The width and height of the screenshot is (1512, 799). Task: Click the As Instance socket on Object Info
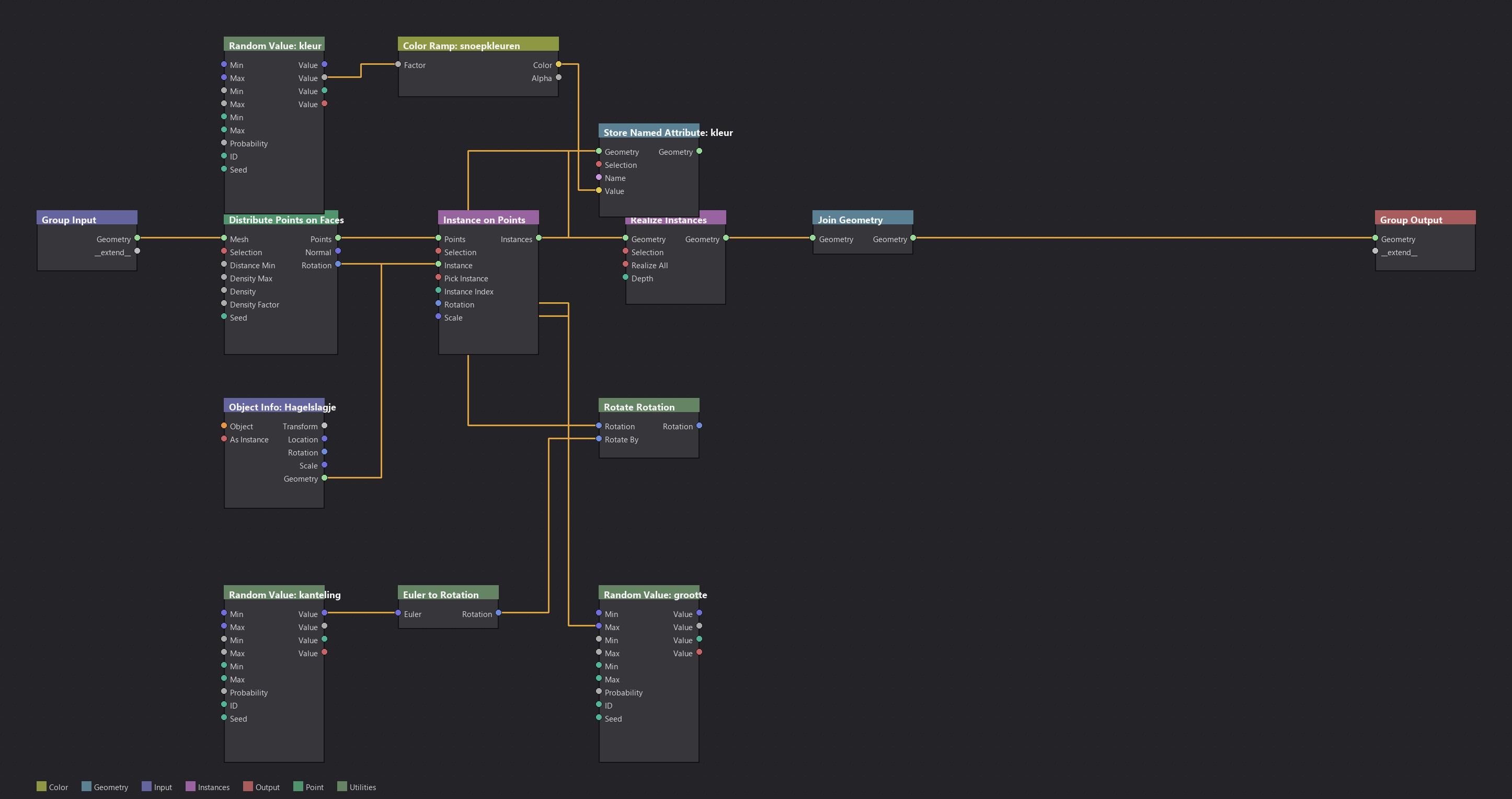pos(224,439)
